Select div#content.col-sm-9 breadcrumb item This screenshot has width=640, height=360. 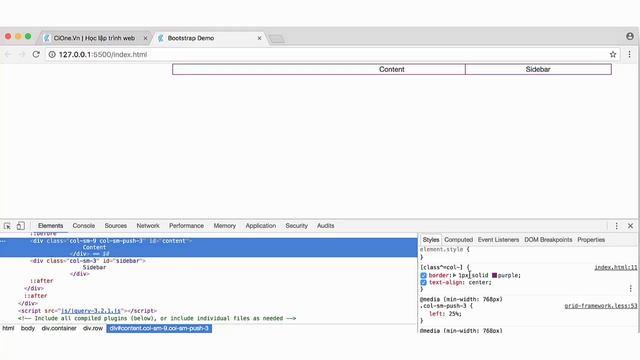pos(159,328)
